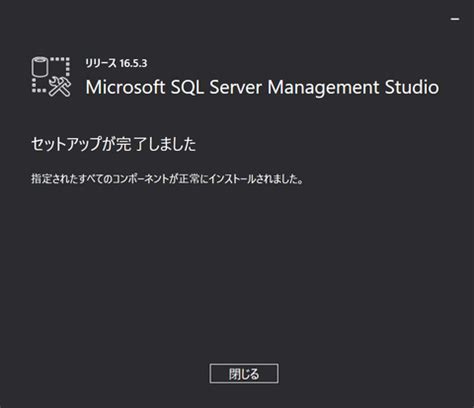Click the word Management in the title
This screenshot has height=408, width=474.
323,88
